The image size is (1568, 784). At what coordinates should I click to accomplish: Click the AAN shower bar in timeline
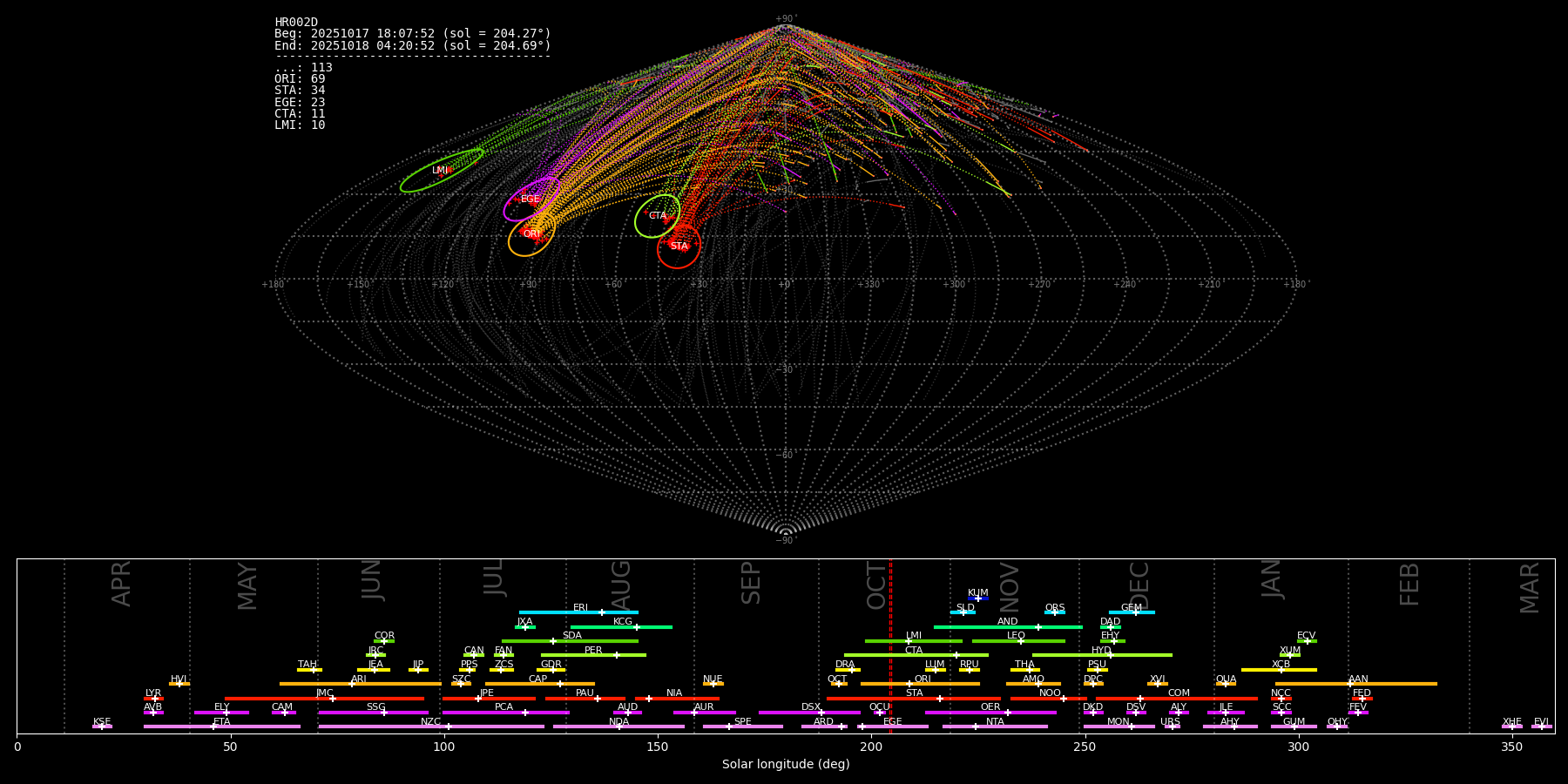click(x=1356, y=684)
